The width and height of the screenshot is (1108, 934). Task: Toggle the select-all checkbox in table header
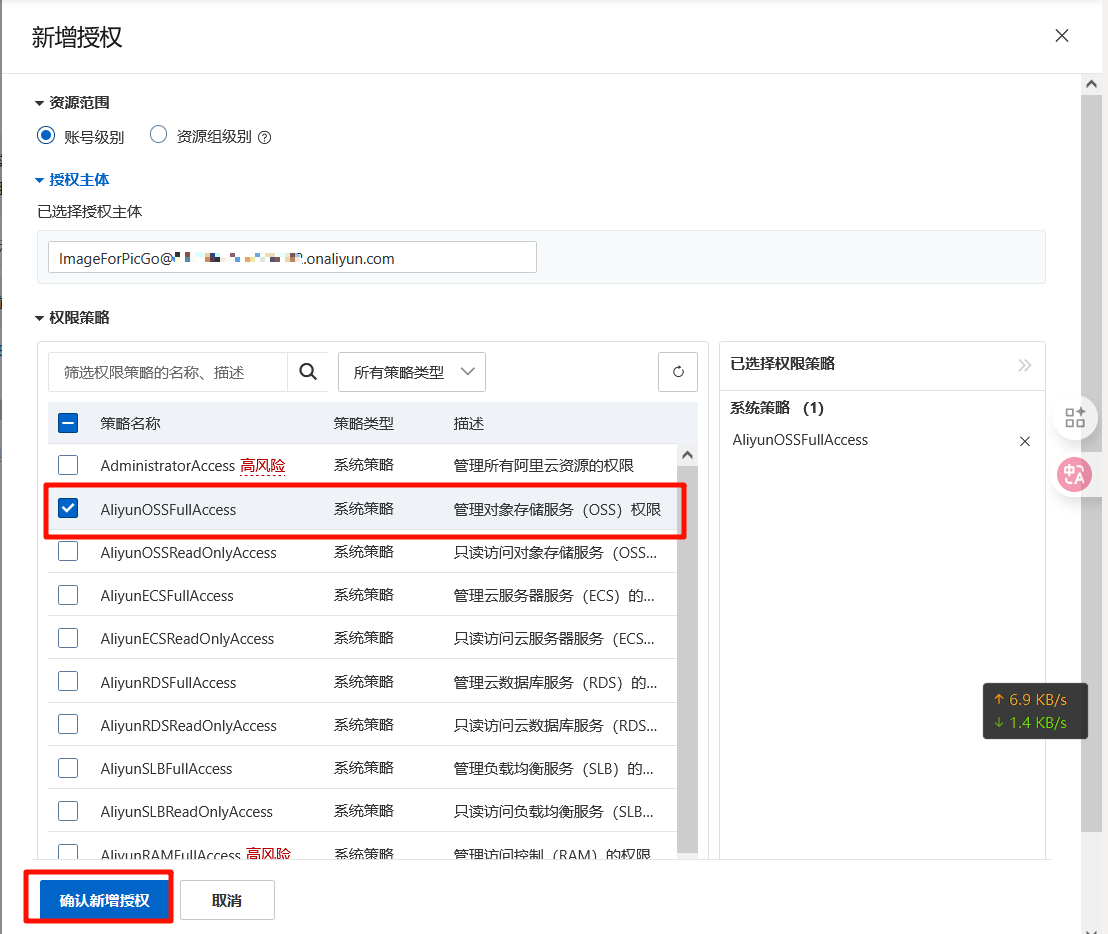tap(68, 423)
